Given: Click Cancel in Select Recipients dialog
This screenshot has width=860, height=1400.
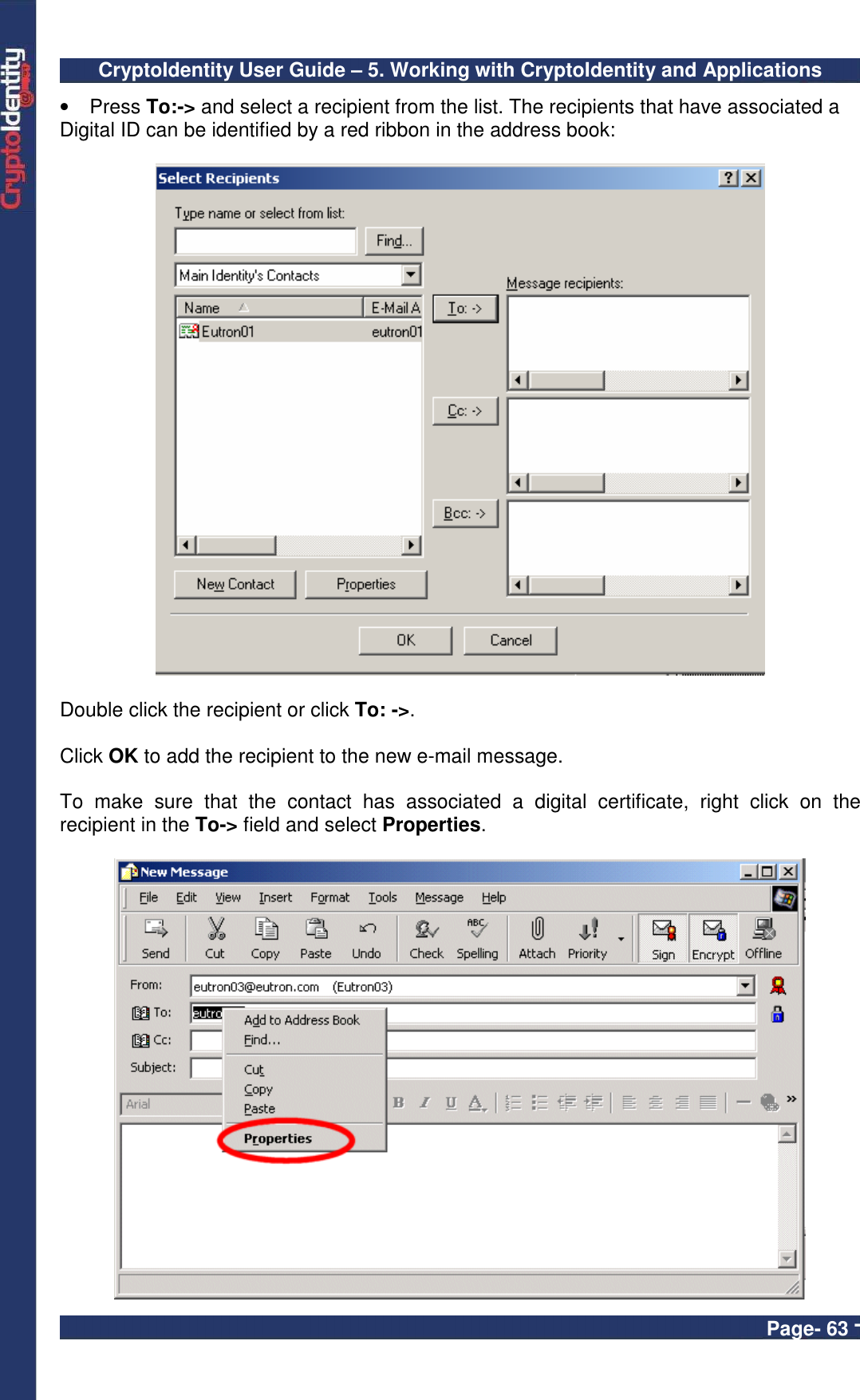Looking at the screenshot, I should pos(511,640).
